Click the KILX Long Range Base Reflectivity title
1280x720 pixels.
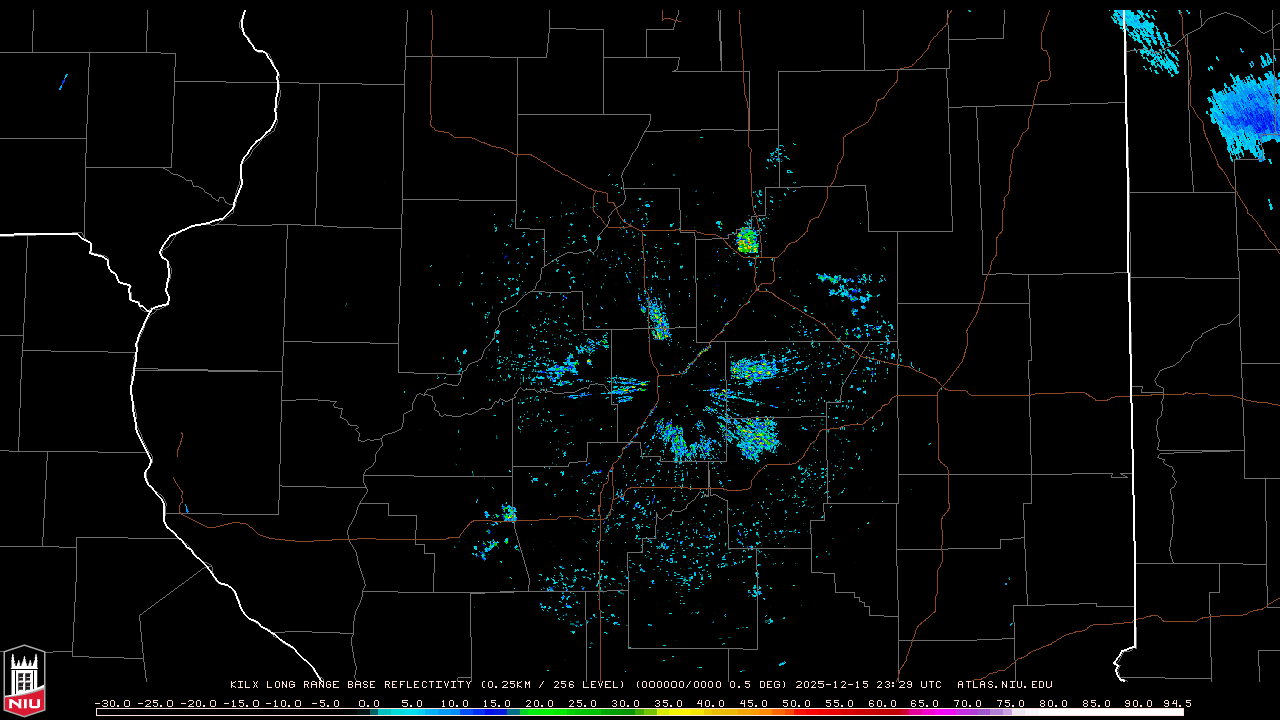pos(350,685)
